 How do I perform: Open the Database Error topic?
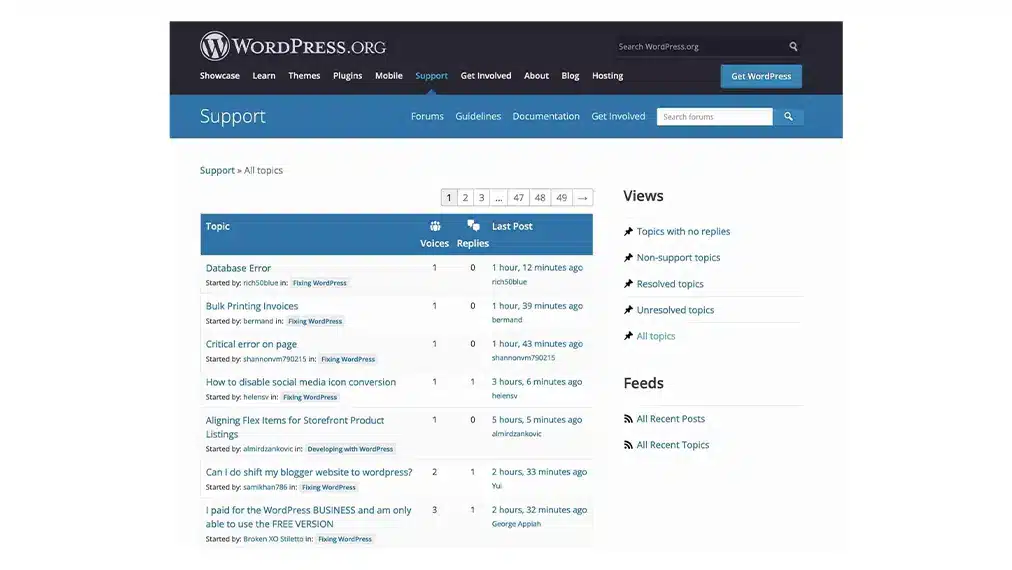click(238, 268)
